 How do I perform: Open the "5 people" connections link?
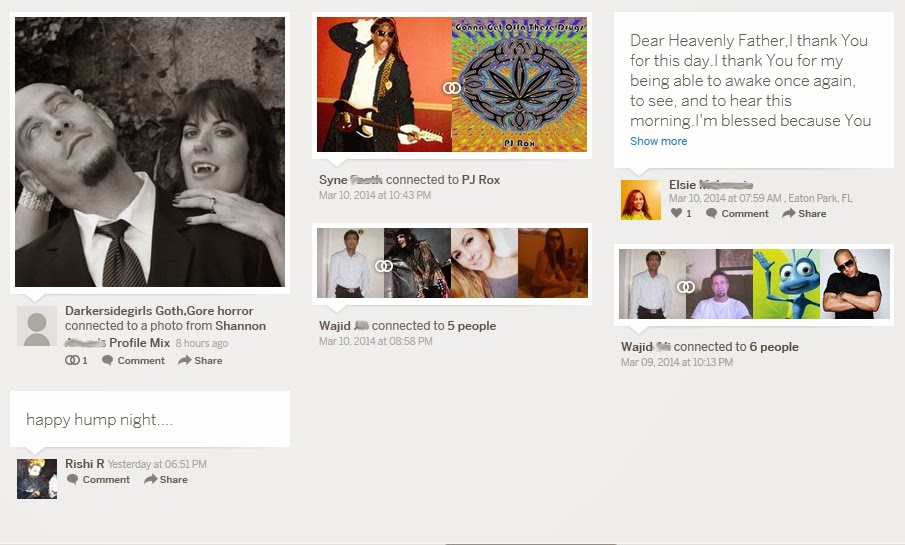[x=472, y=326]
